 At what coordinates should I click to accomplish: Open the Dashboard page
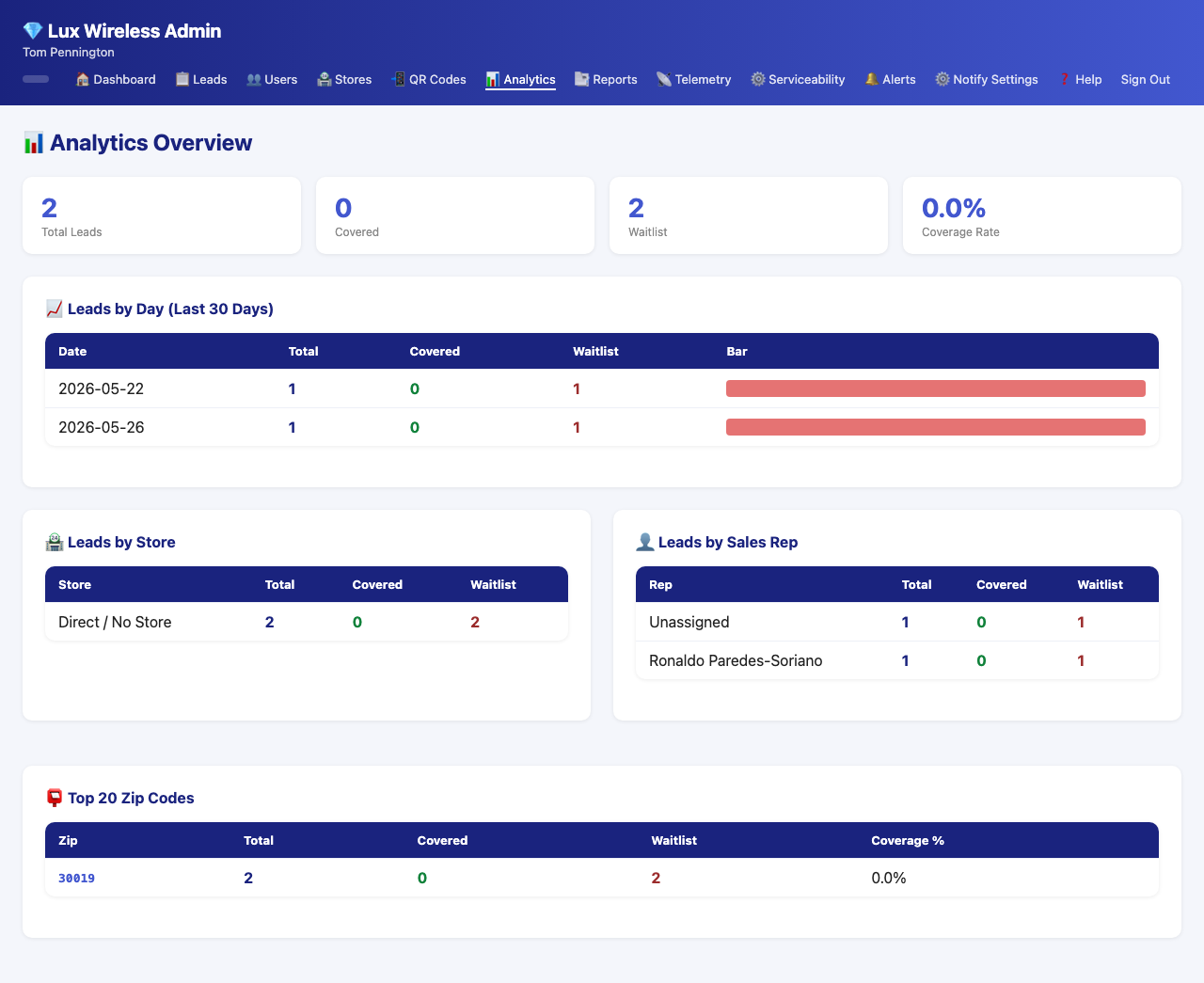116,79
